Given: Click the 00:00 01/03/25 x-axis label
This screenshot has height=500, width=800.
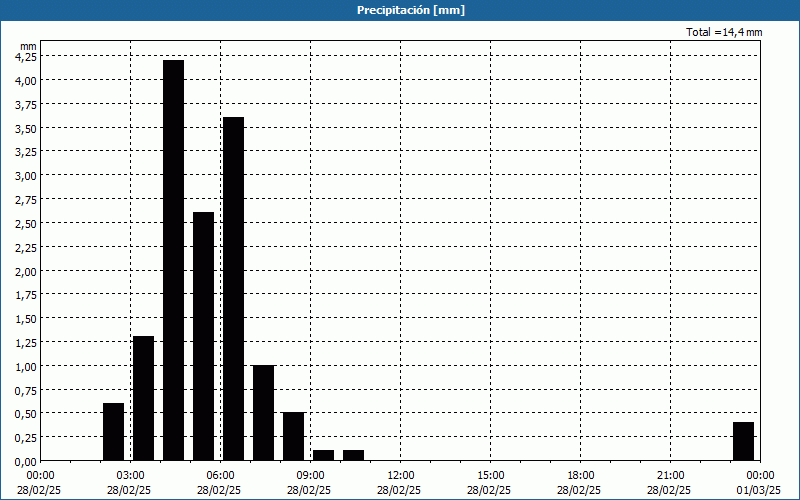Looking at the screenshot, I should (759, 483).
